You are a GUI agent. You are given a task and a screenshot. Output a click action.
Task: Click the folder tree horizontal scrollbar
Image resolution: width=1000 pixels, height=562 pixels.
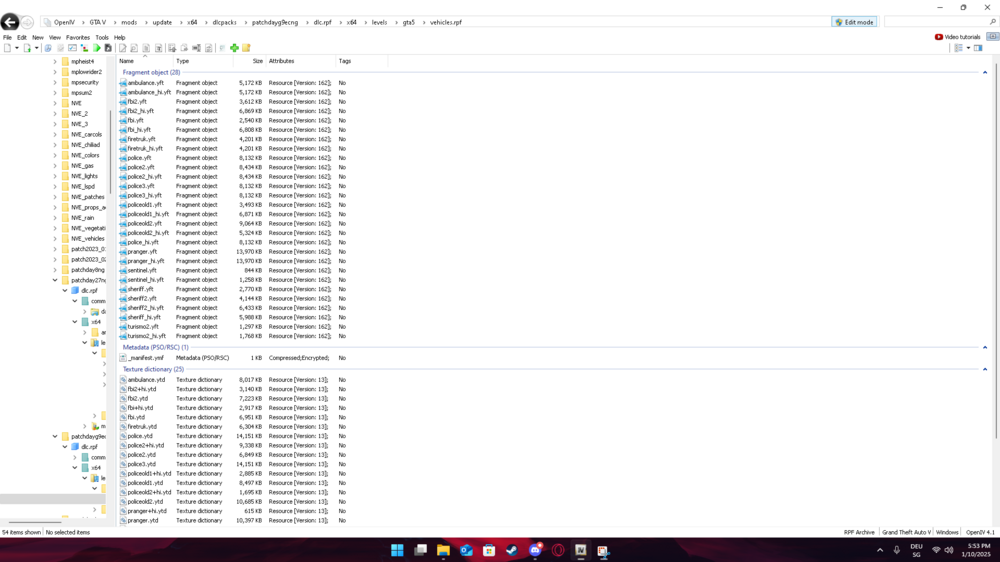[x=35, y=522]
